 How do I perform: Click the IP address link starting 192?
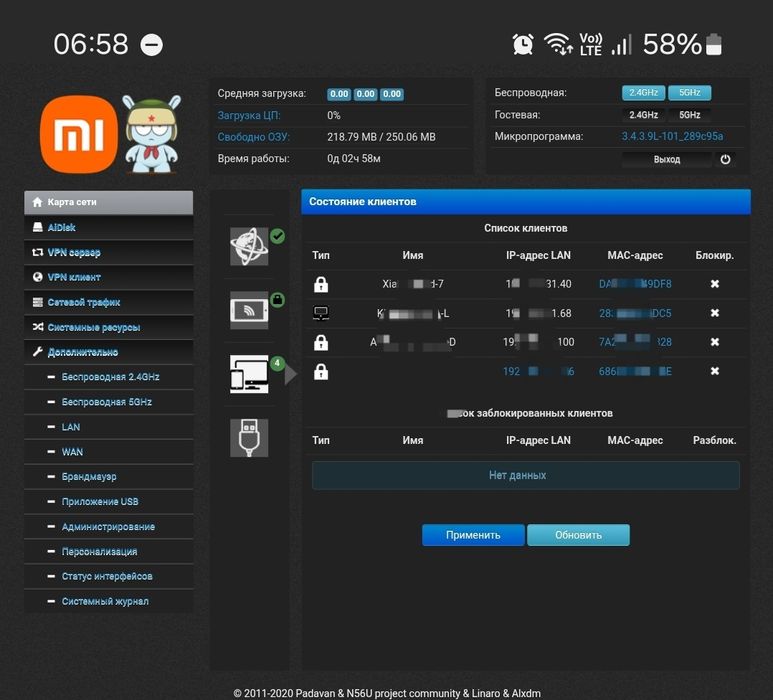pyautogui.click(x=538, y=371)
